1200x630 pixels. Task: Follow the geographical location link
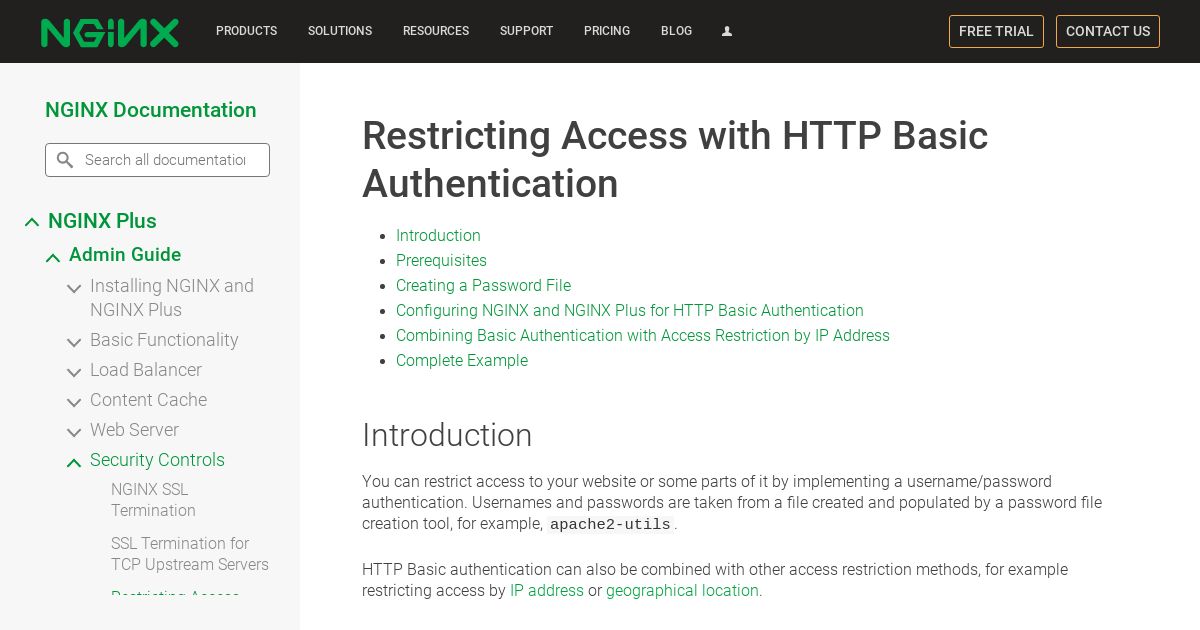click(x=682, y=590)
